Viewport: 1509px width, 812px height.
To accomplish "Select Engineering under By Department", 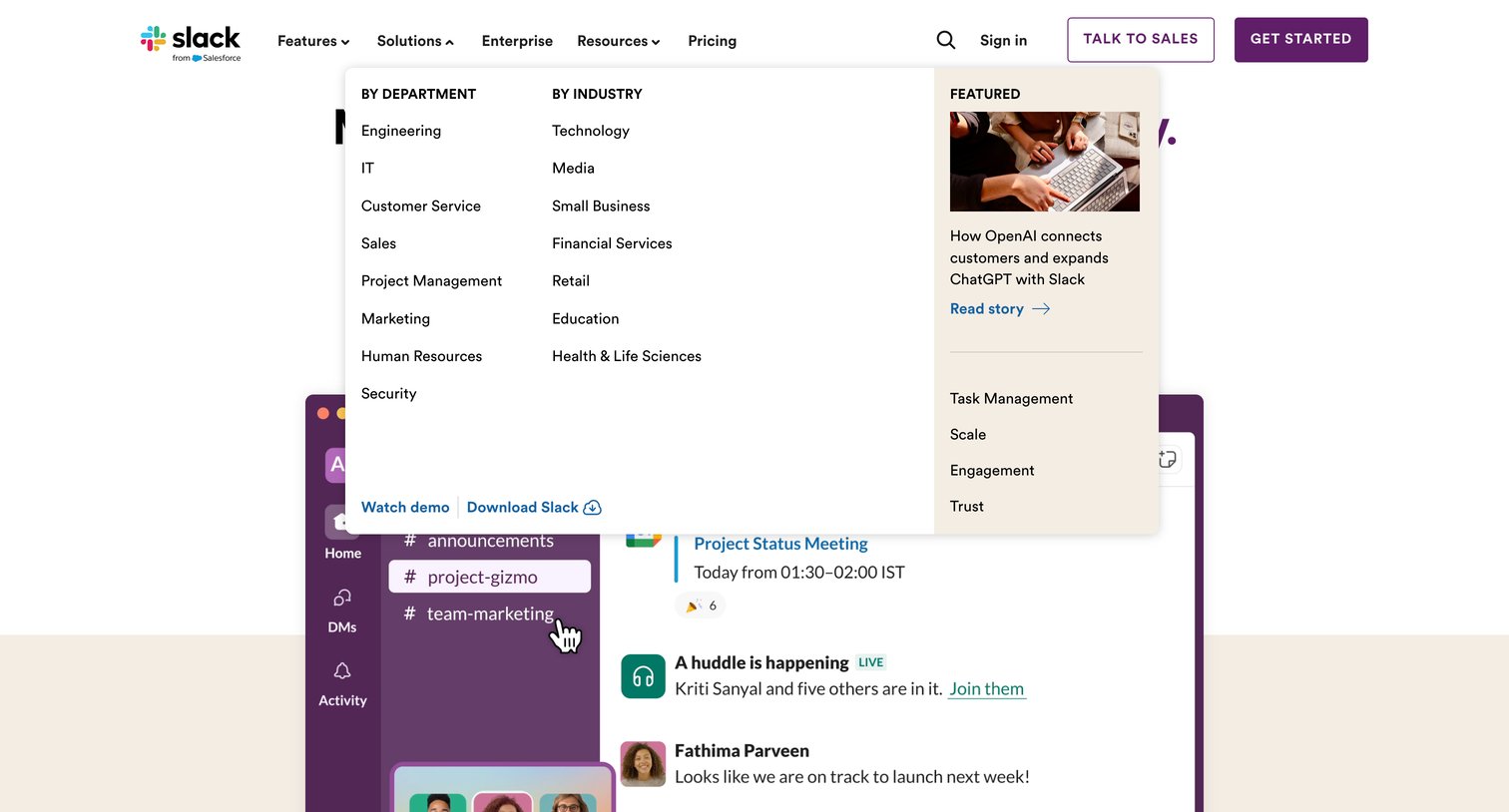I will 401,131.
